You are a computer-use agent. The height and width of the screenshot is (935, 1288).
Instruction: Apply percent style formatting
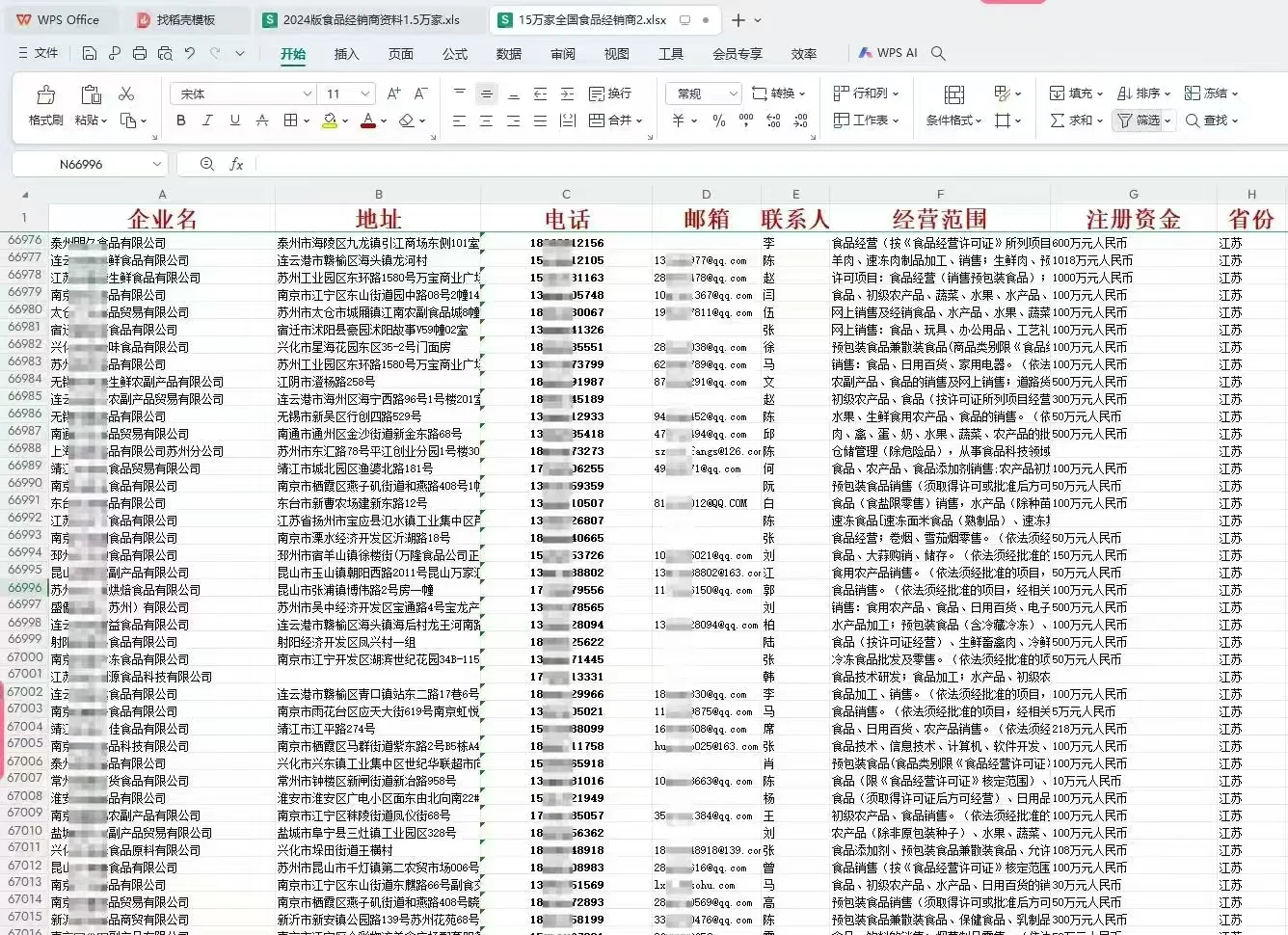[717, 120]
